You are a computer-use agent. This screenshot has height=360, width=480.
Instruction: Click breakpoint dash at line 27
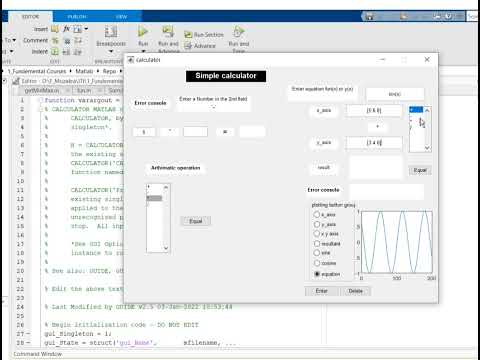pos(28,334)
